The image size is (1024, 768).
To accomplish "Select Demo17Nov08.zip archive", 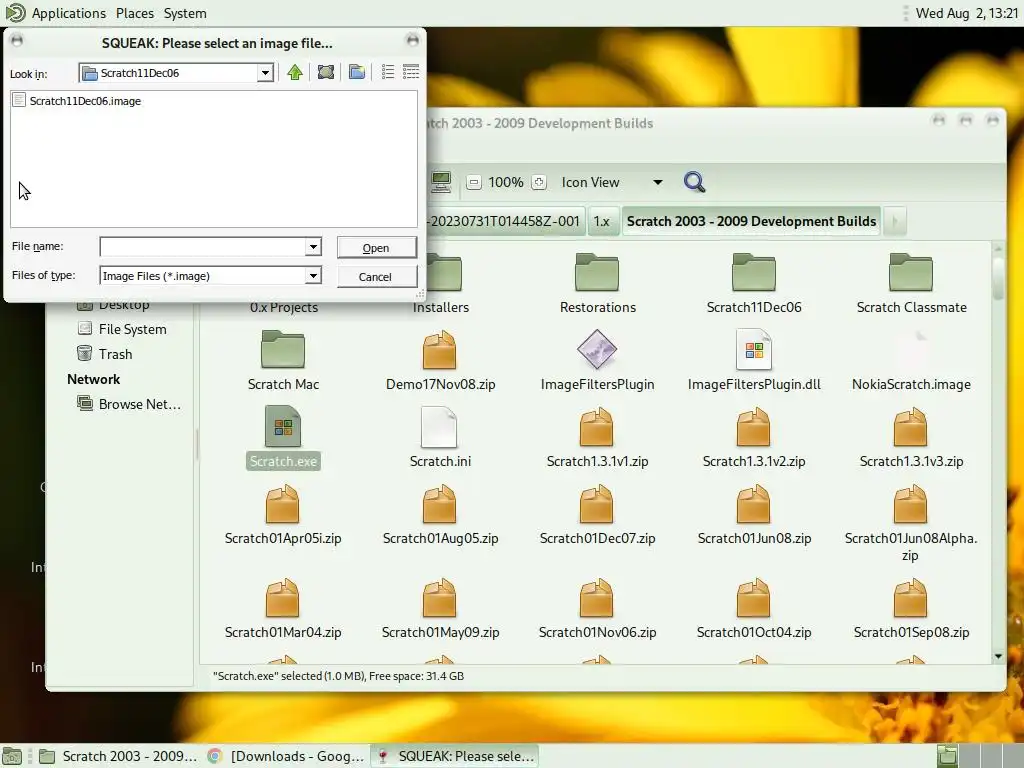I will (440, 360).
